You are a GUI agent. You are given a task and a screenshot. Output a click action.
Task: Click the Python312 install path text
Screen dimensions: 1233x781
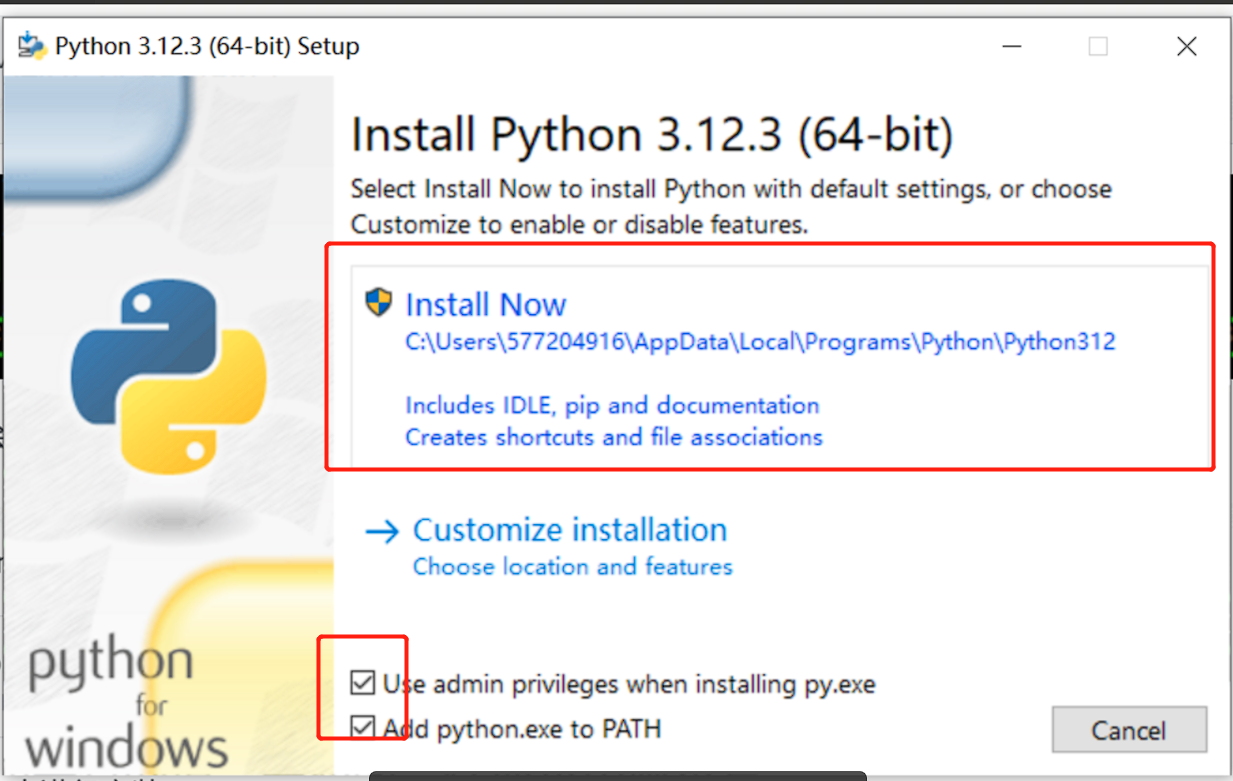760,342
